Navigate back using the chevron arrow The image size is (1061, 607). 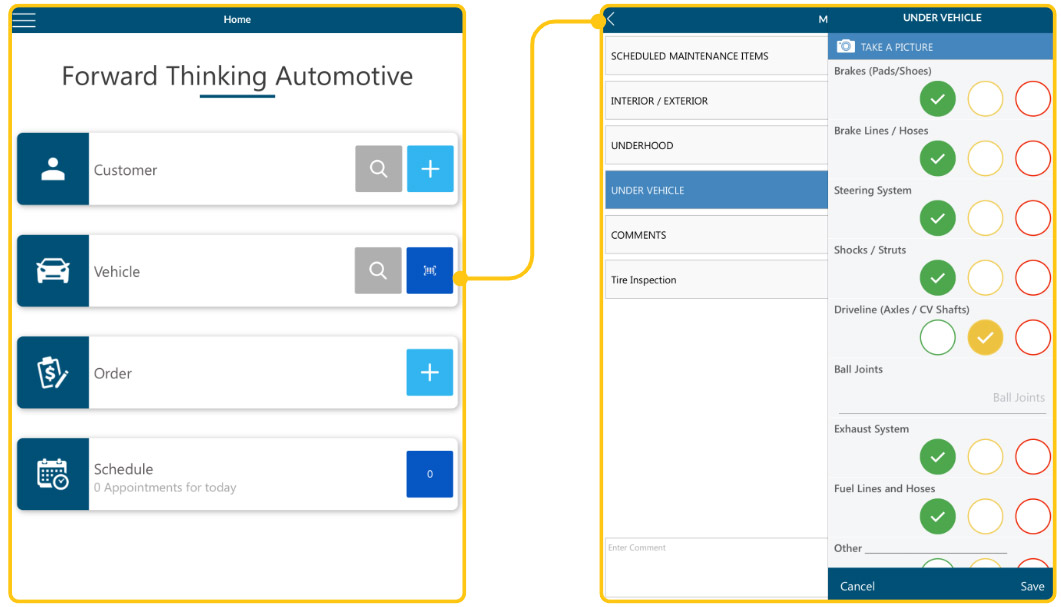point(610,19)
